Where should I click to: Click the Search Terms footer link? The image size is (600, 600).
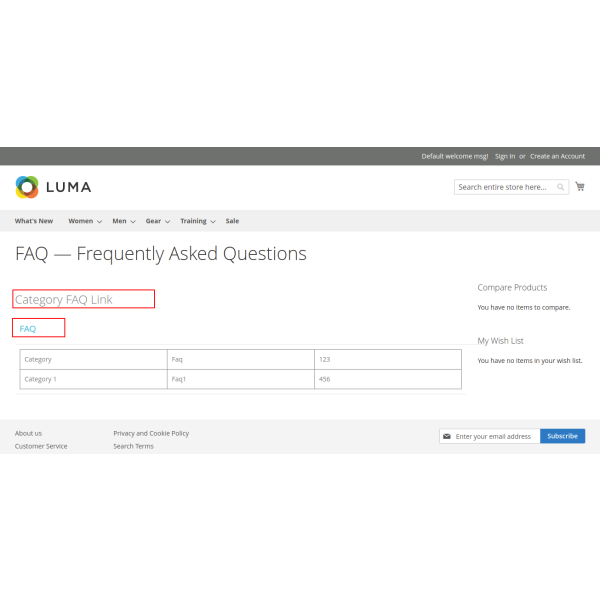pos(133,446)
